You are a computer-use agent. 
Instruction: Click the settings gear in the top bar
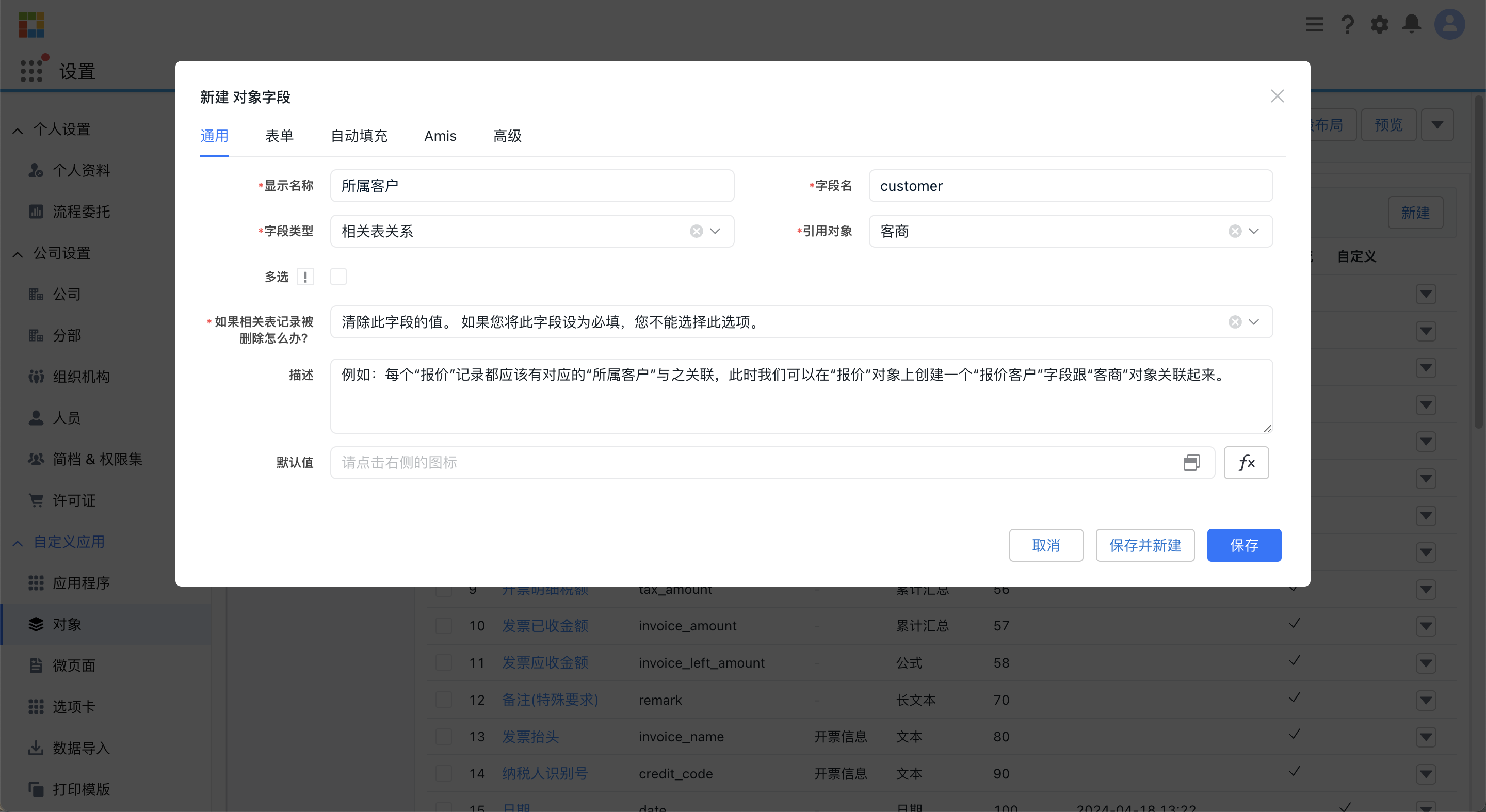(1379, 25)
